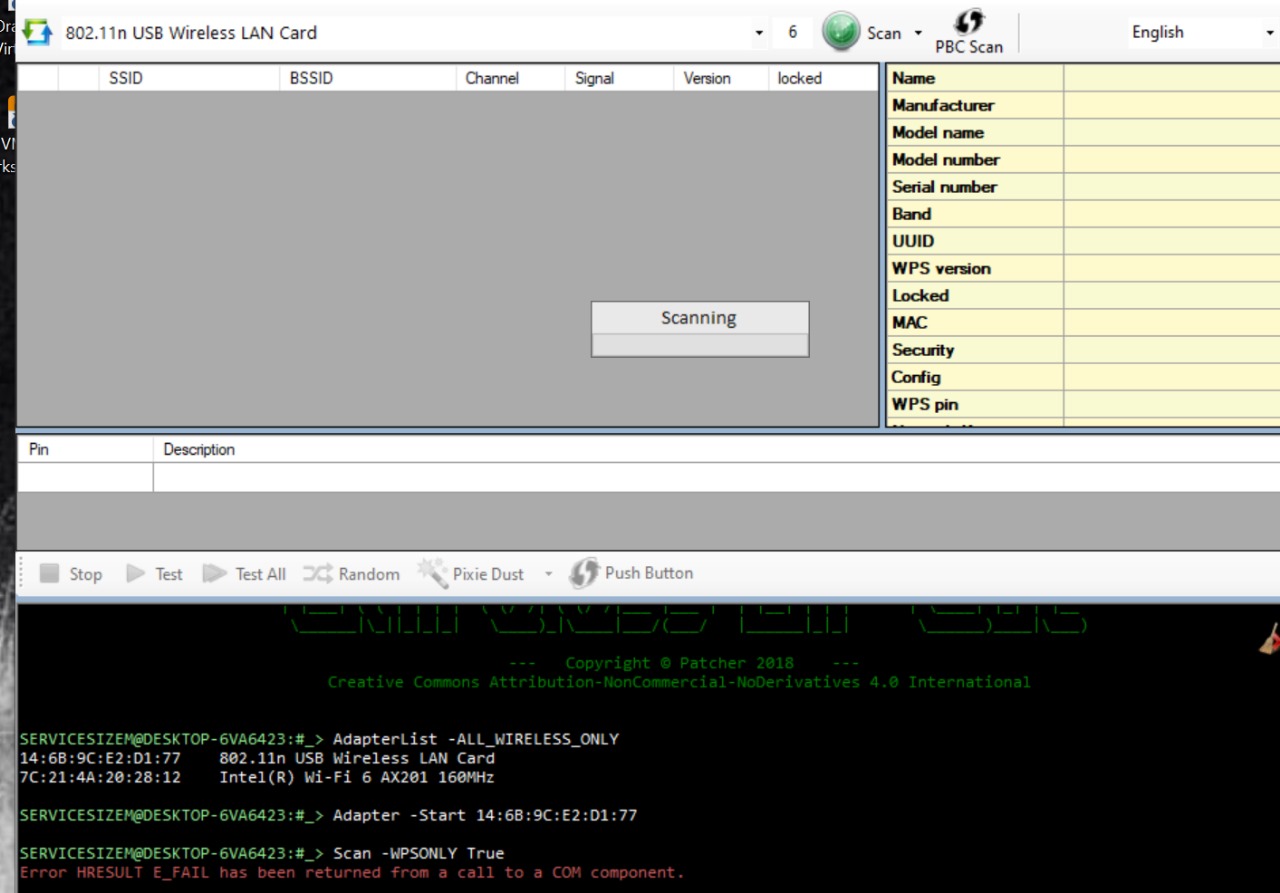1280x893 pixels.
Task: Click the Scan button label
Action: tap(884, 33)
